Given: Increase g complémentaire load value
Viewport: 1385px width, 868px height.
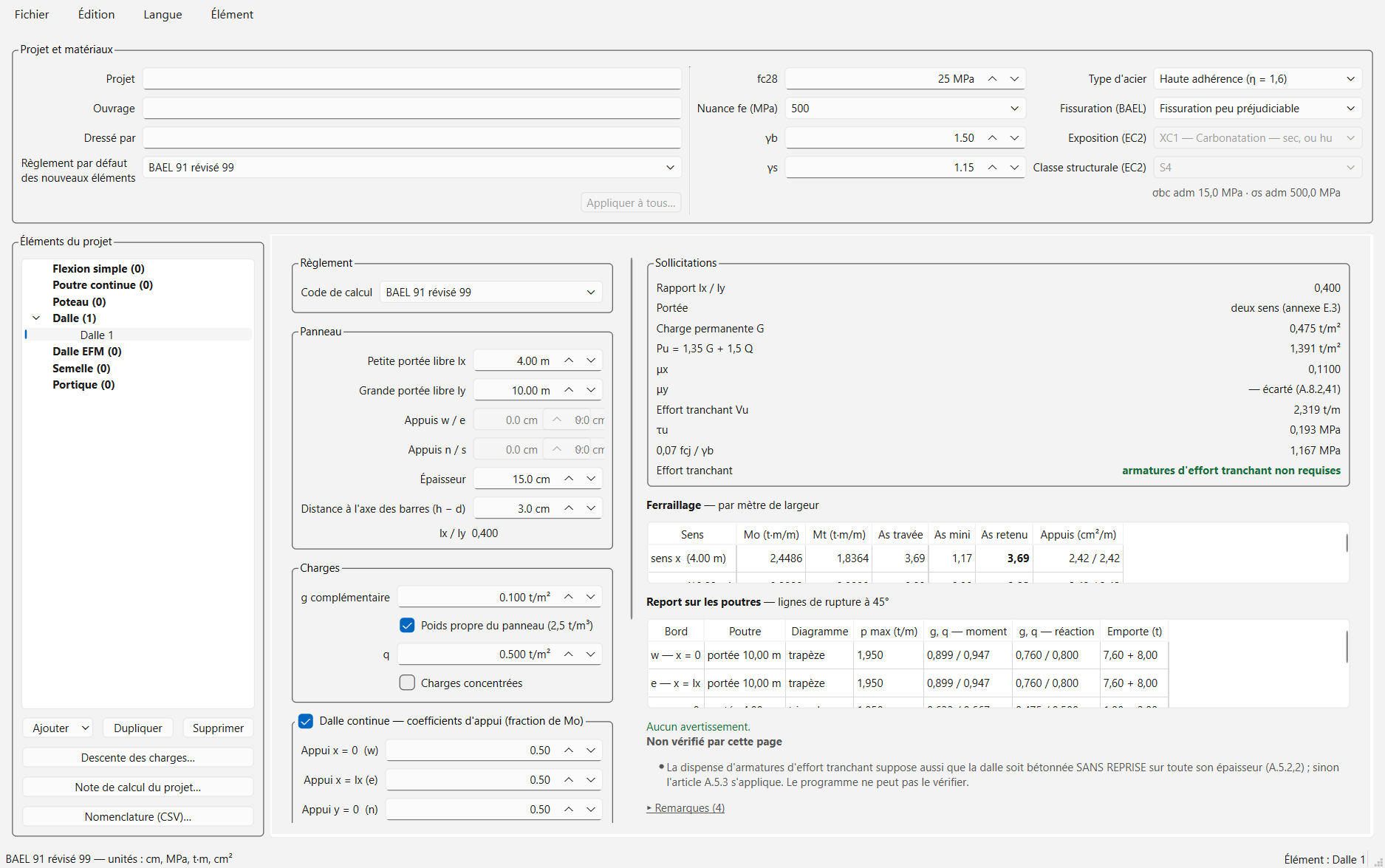Looking at the screenshot, I should point(569,597).
